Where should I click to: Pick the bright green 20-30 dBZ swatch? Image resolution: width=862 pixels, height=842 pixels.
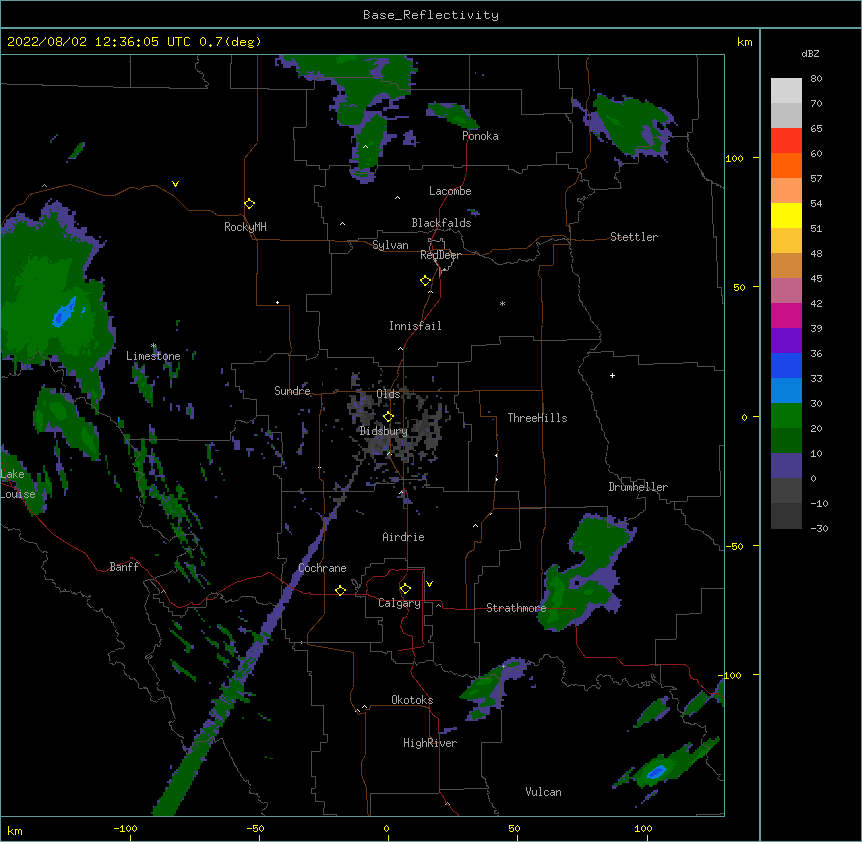786,416
